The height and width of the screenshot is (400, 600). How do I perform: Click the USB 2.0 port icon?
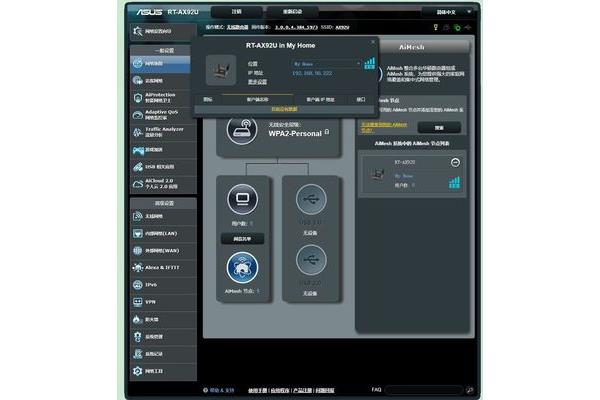311,260
